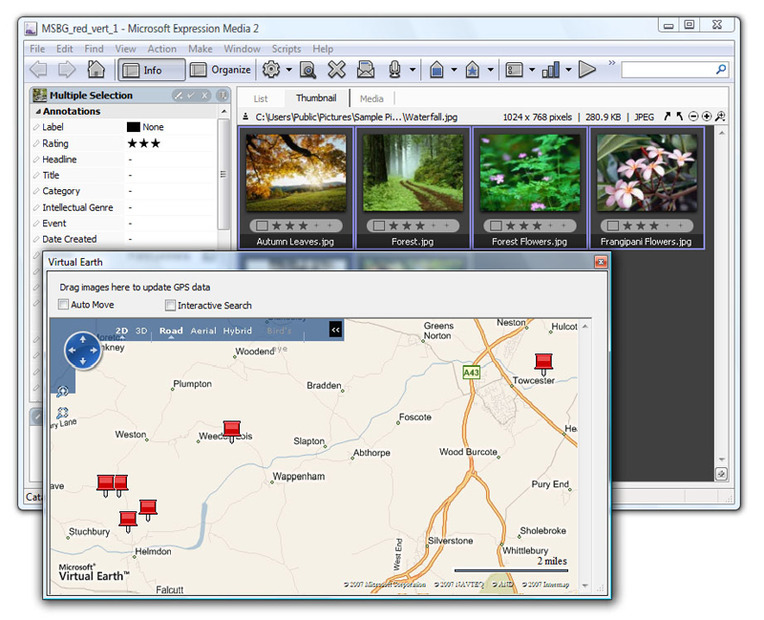This screenshot has width=764, height=620.
Task: Click the blue folder house icon
Action: (x=437, y=70)
